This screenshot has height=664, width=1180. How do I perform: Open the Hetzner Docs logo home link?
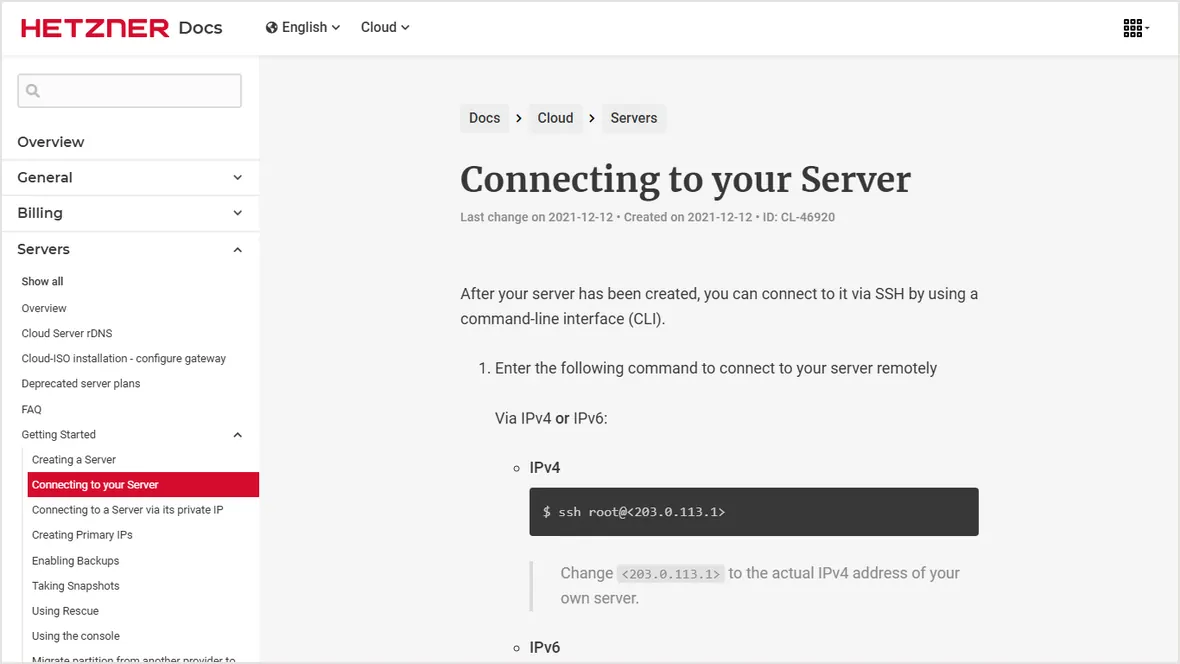(121, 28)
